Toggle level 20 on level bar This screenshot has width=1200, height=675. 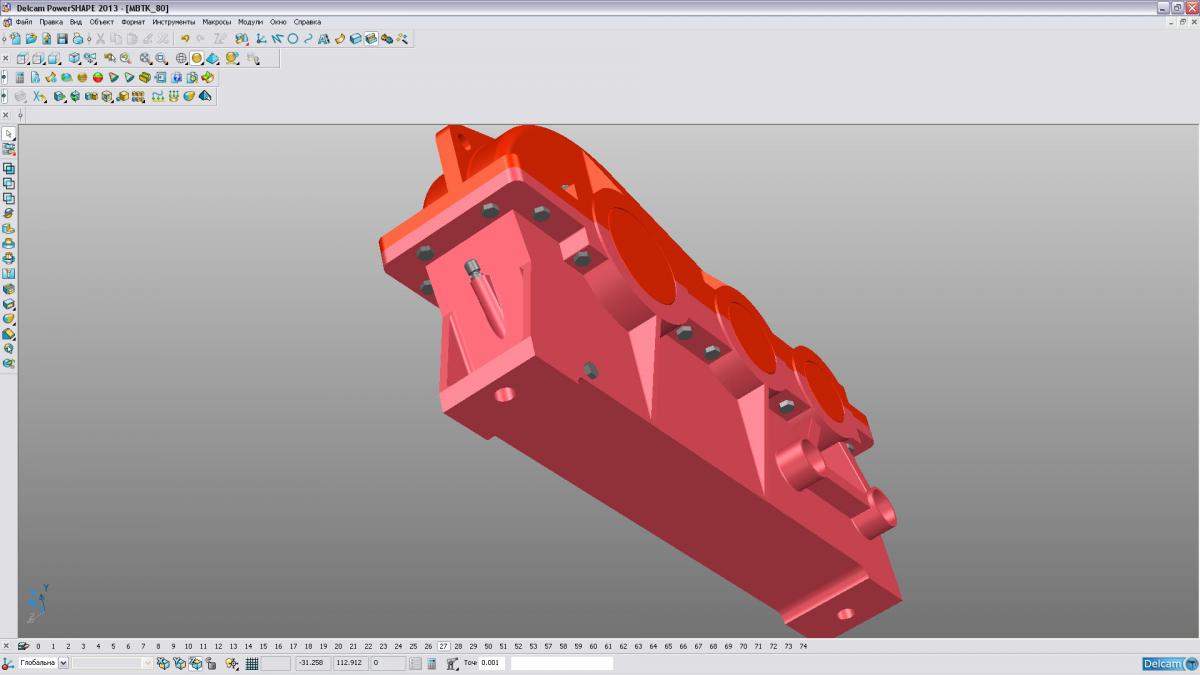tap(338, 646)
